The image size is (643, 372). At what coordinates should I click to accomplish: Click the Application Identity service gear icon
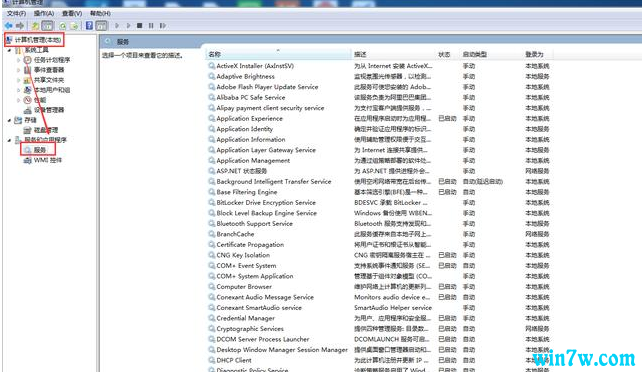(211, 129)
